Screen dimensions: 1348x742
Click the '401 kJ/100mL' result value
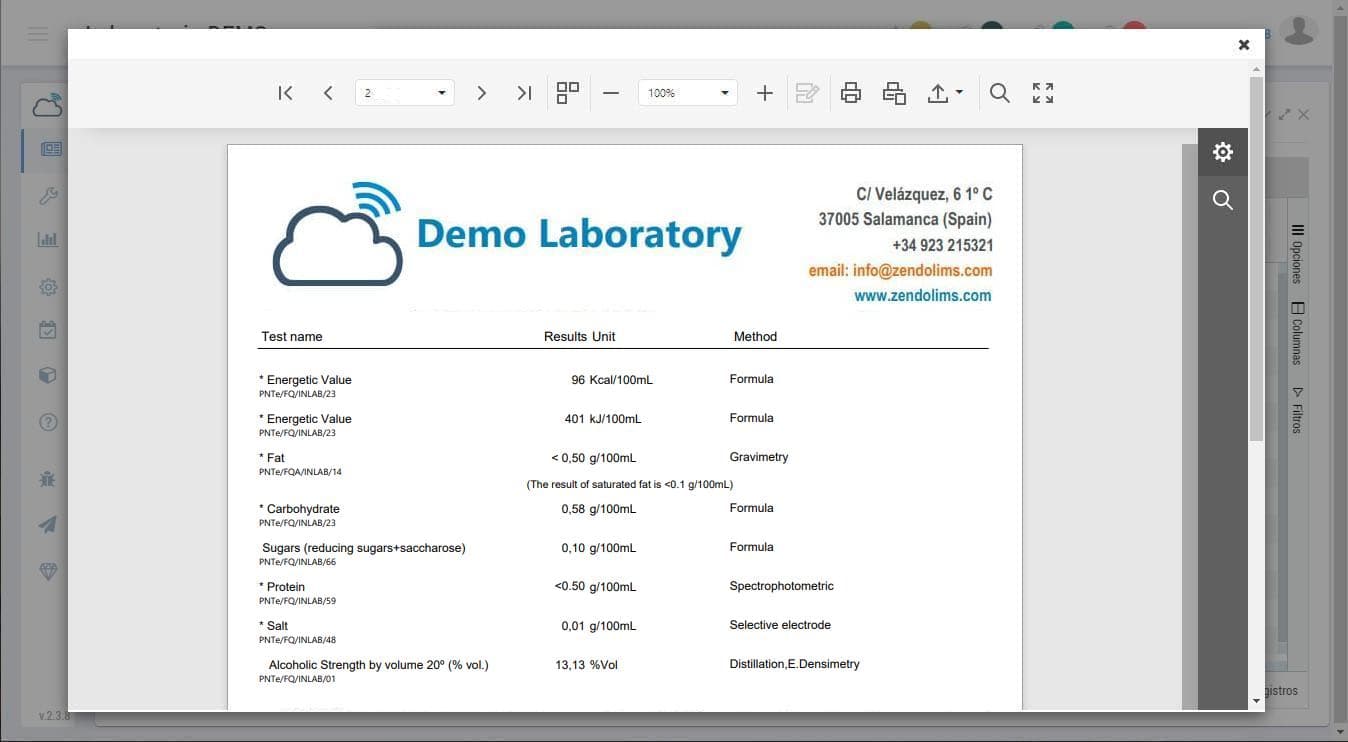pos(603,419)
